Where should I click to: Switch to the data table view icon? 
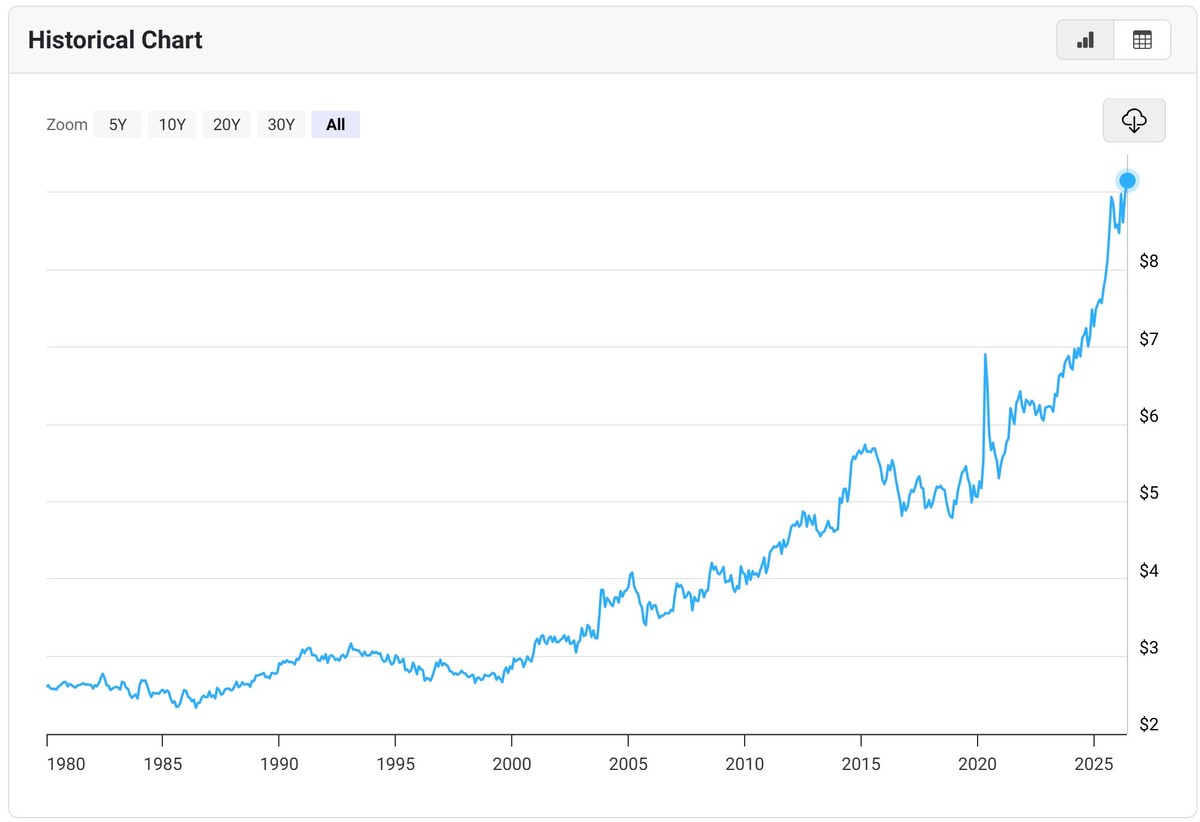1142,40
